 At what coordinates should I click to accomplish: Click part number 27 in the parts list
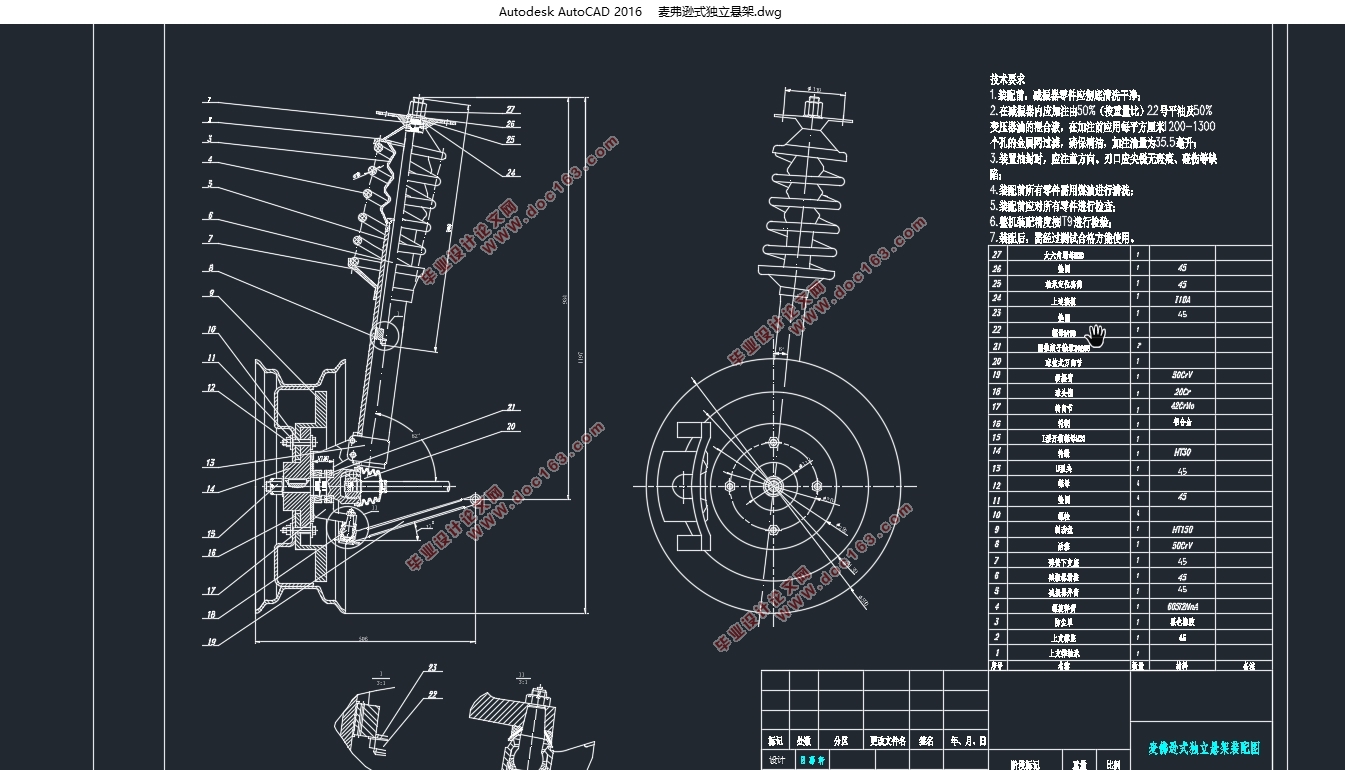996,254
